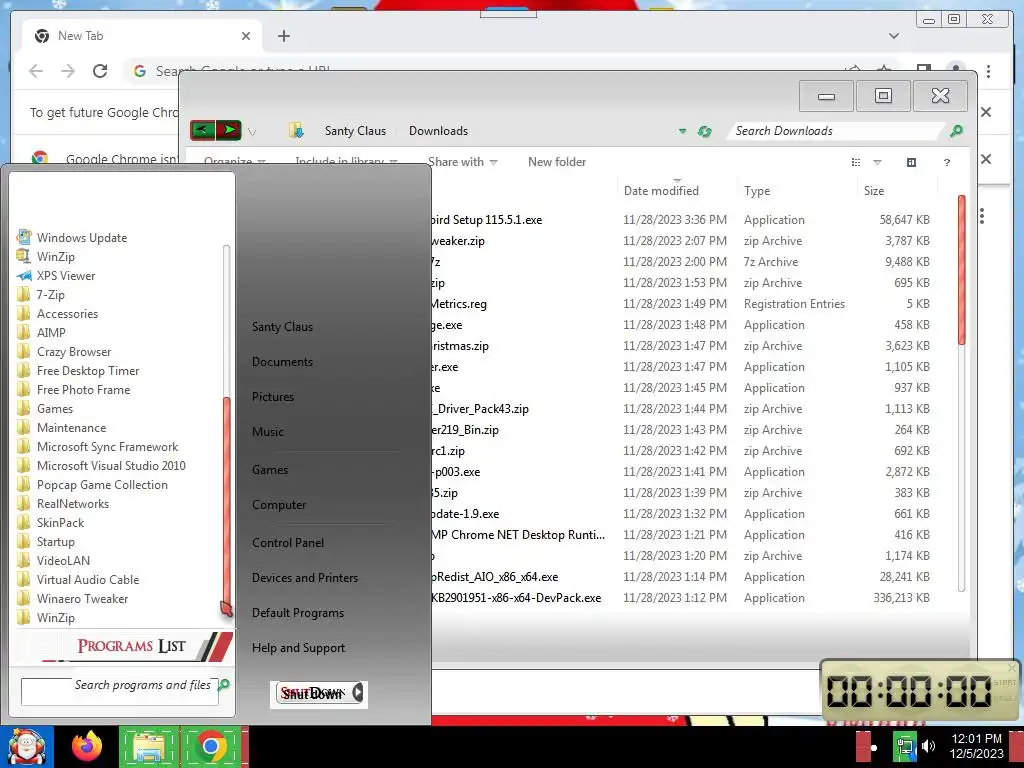Open Free Photo Frame folder
The width and height of the screenshot is (1024, 768).
pos(73,389)
